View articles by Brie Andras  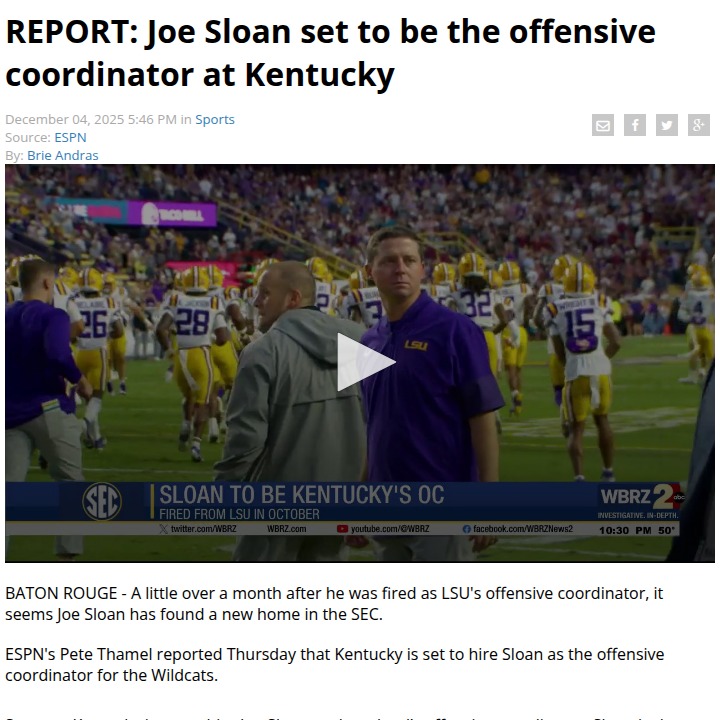(62, 155)
